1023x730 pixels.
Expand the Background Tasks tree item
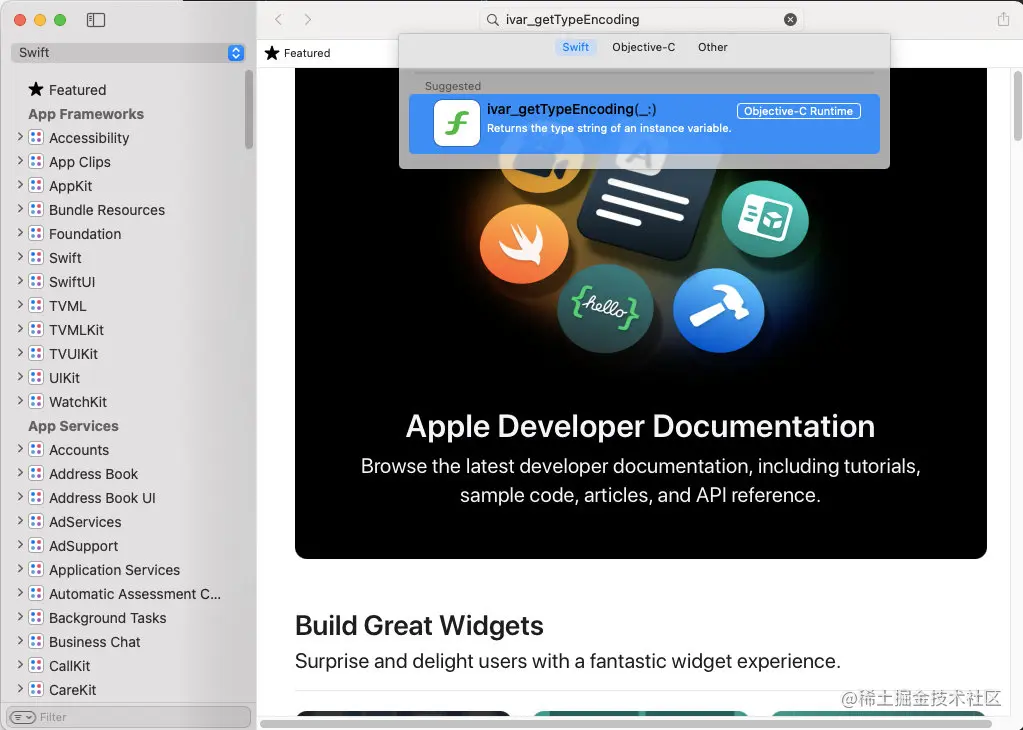(20, 617)
